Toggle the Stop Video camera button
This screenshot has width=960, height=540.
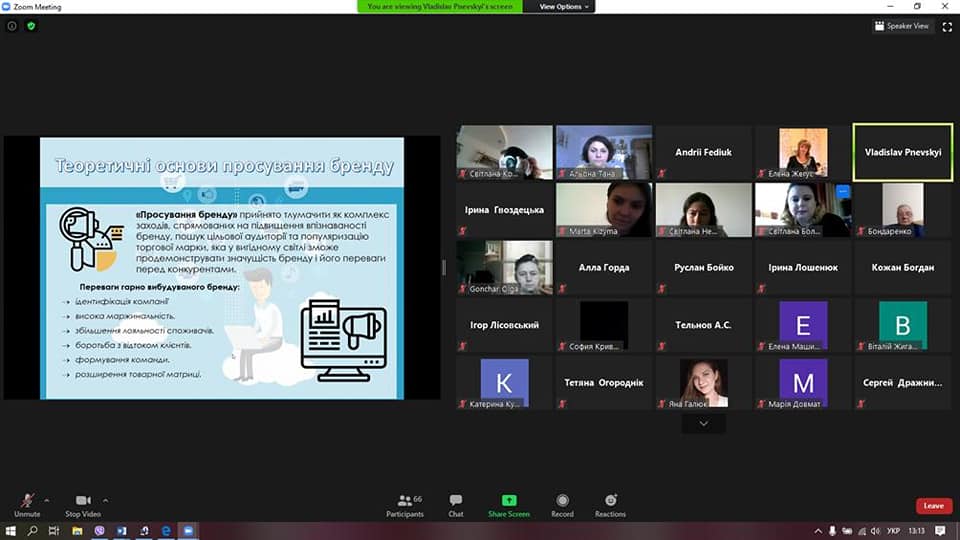tap(83, 502)
